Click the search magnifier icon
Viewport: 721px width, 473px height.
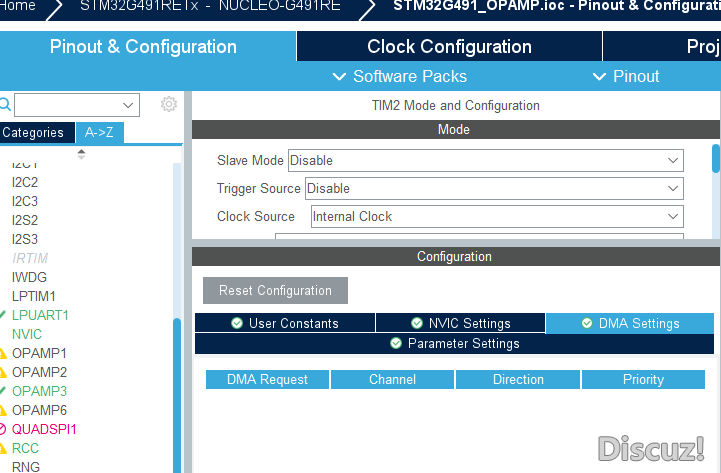[5, 104]
